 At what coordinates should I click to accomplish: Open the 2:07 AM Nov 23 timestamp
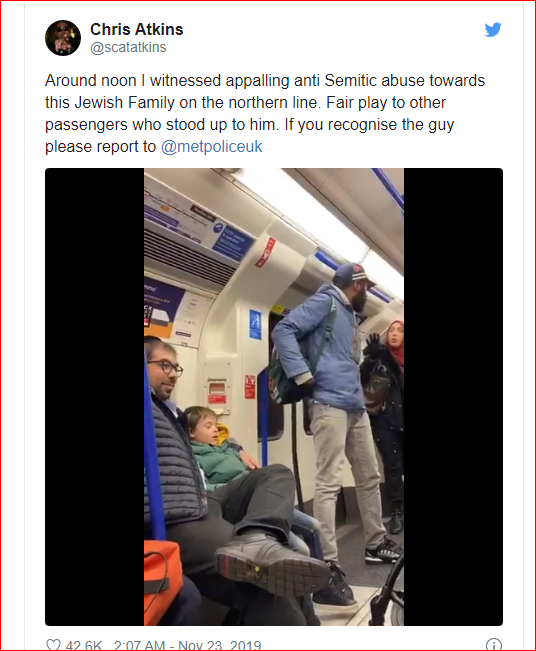187,646
